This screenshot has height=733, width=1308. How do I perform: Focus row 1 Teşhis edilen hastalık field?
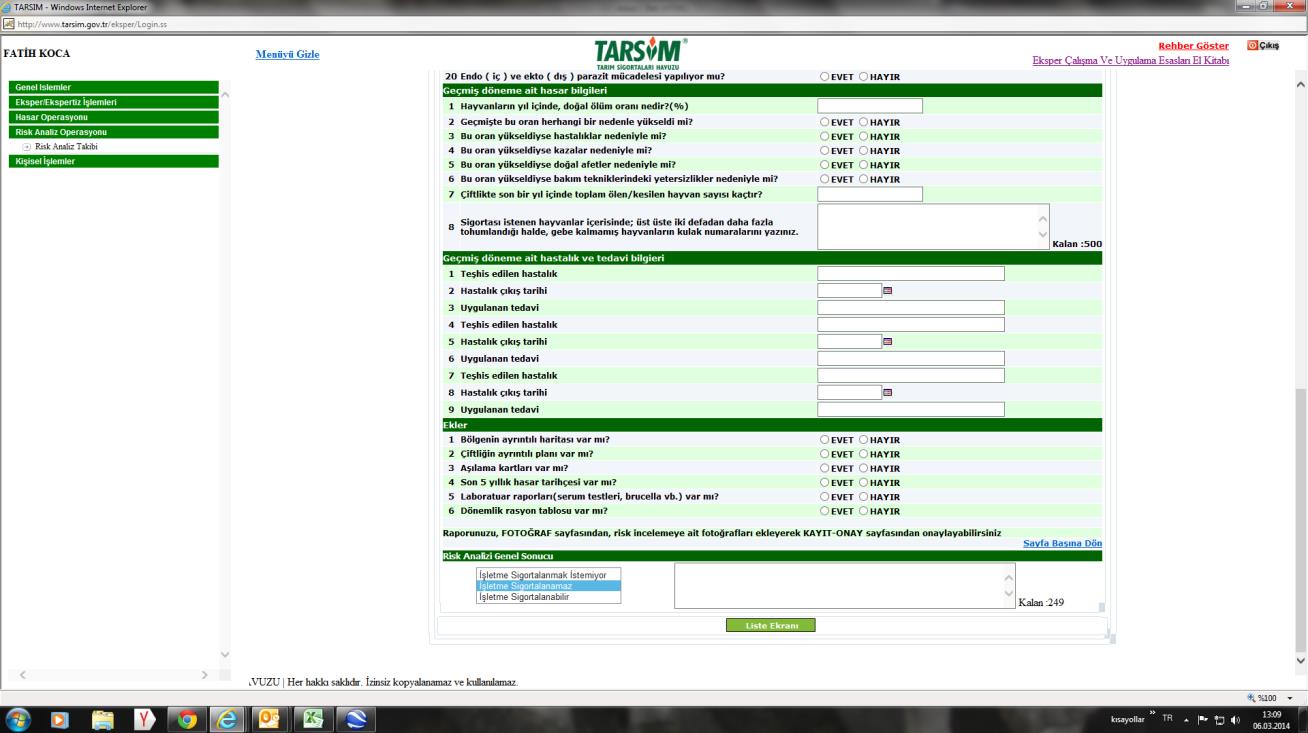[911, 274]
